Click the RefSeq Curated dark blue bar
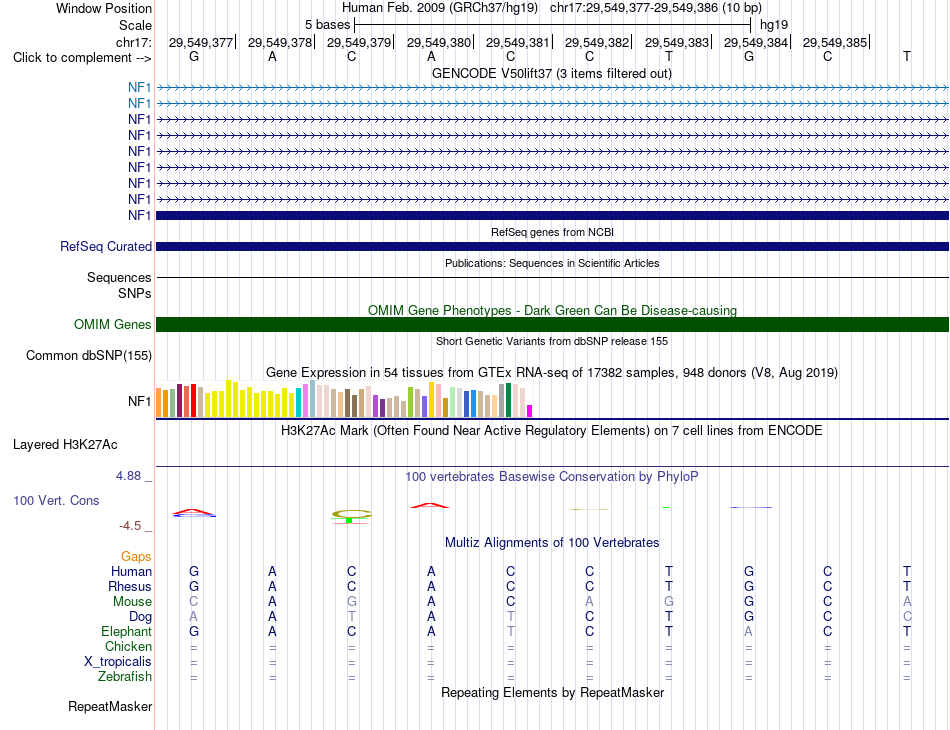Viewport: 950px width, 730px height. pyautogui.click(x=552, y=247)
